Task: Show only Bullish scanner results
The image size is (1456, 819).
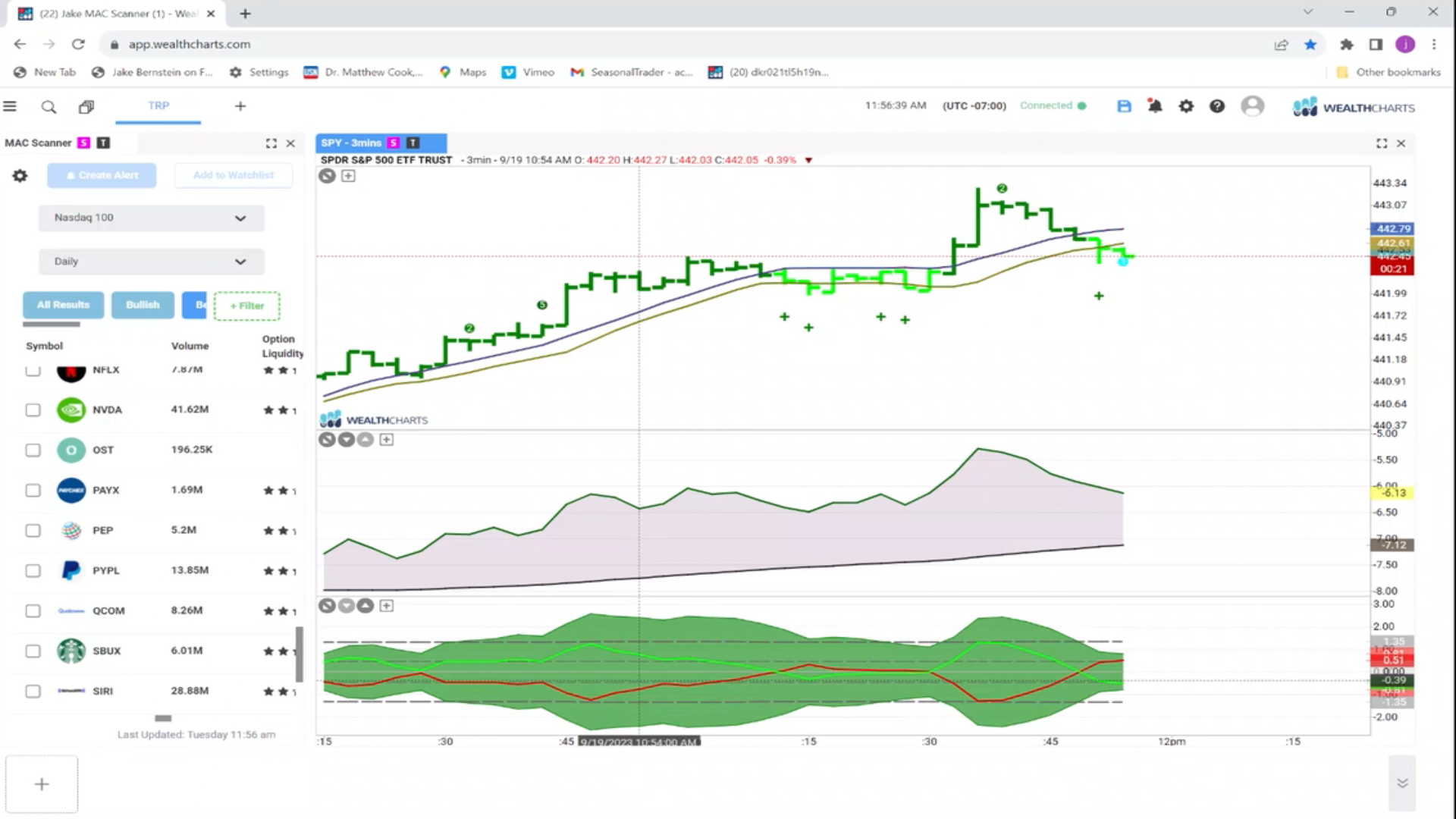Action: (x=143, y=305)
